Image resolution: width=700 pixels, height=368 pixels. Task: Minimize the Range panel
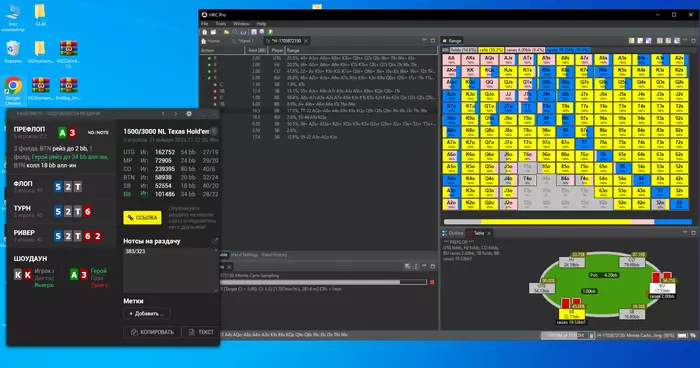(686, 41)
